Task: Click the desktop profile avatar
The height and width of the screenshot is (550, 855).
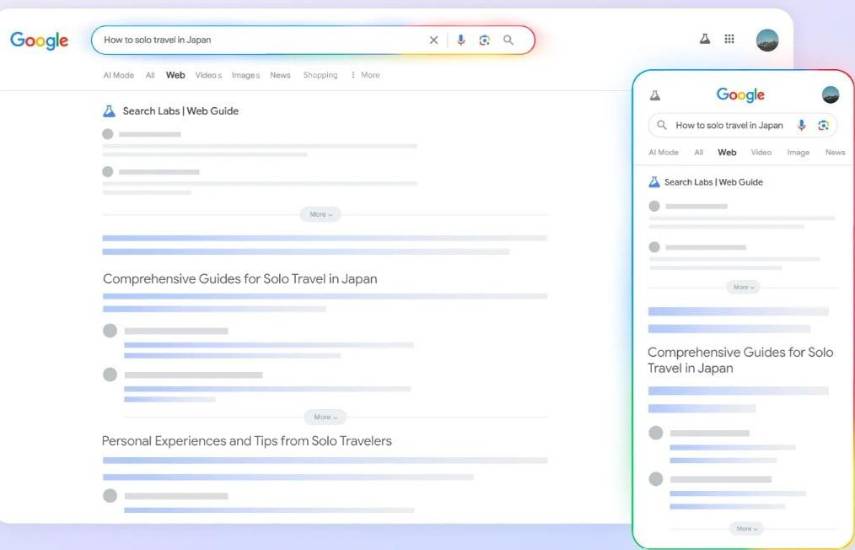Action: tap(767, 40)
